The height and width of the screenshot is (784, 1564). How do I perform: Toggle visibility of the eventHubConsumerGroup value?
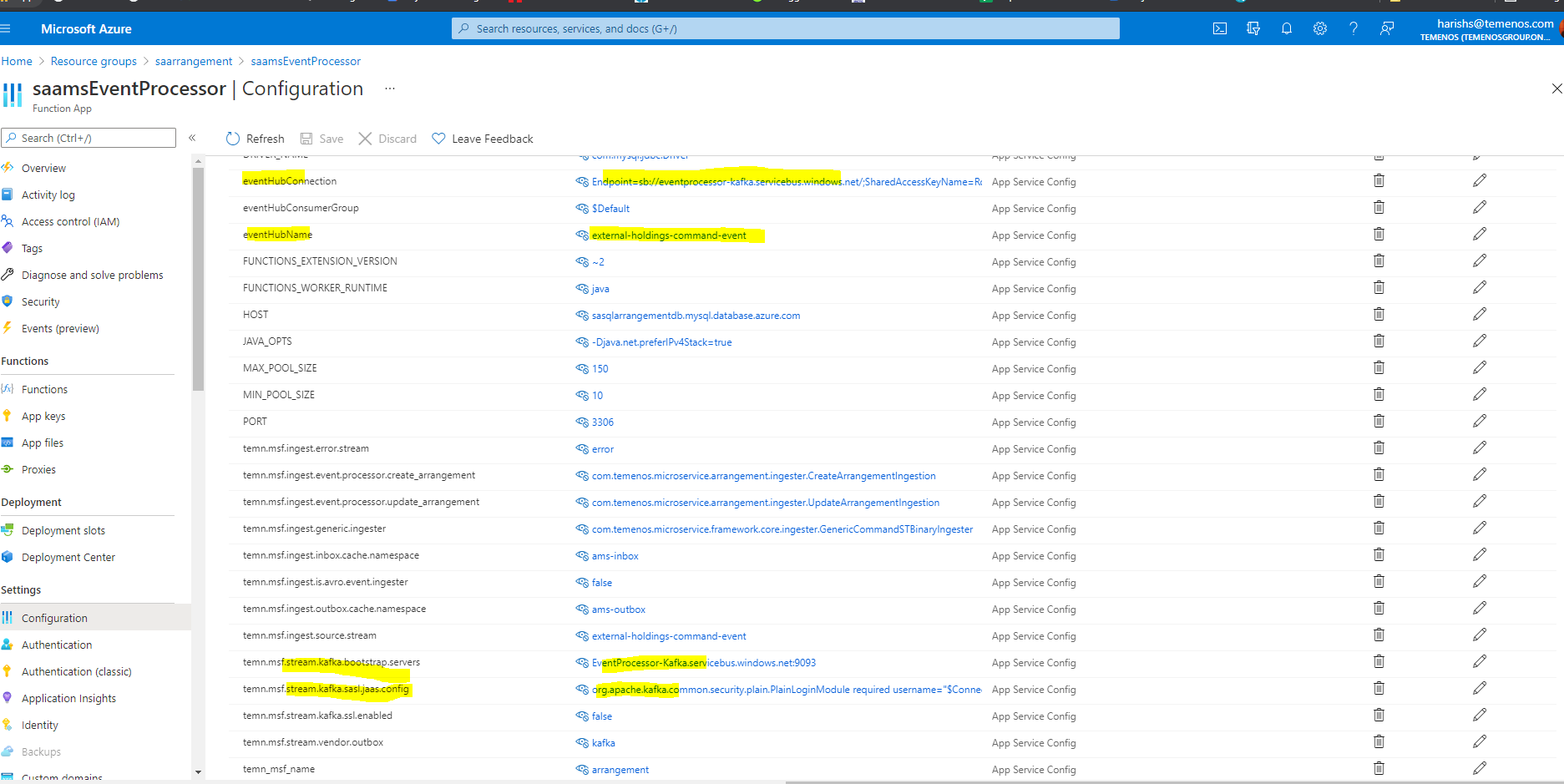pos(582,209)
